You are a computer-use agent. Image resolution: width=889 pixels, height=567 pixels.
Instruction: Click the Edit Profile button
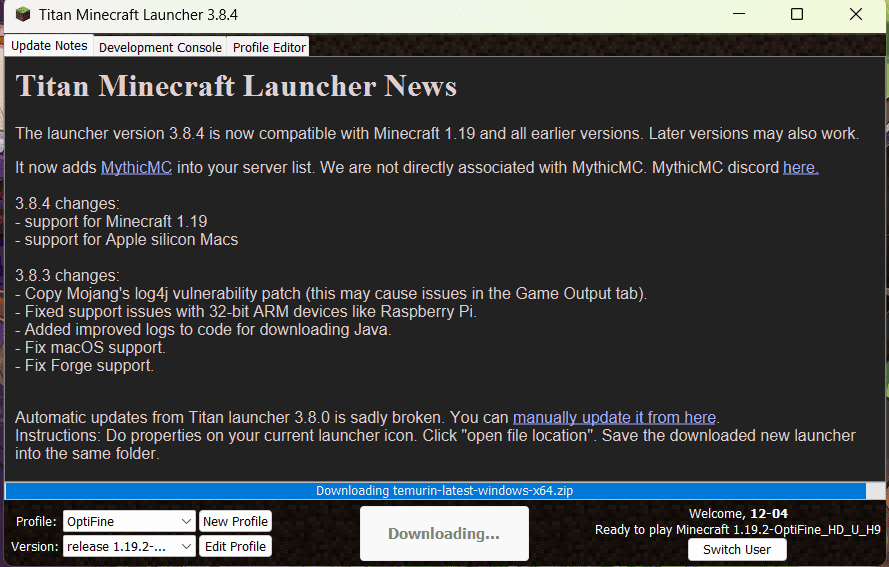point(235,547)
